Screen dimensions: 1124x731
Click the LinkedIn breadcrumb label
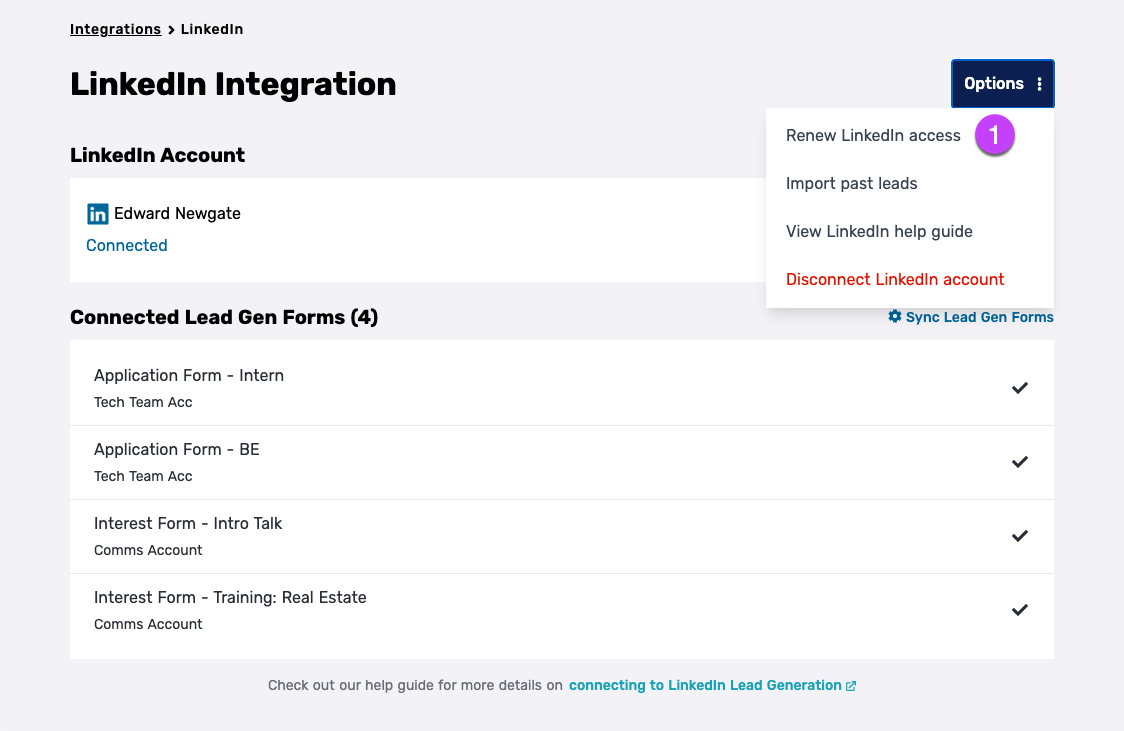(x=212, y=29)
